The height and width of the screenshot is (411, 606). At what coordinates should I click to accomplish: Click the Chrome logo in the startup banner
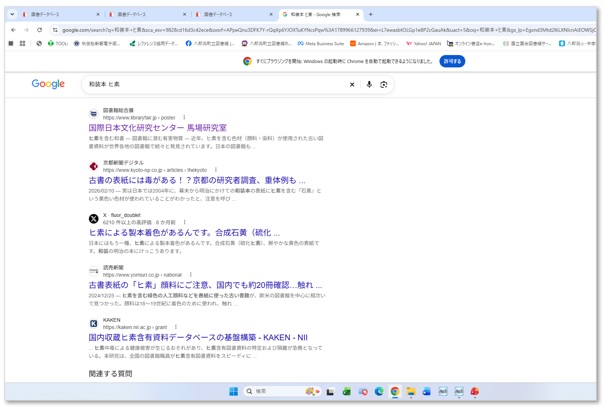point(247,61)
